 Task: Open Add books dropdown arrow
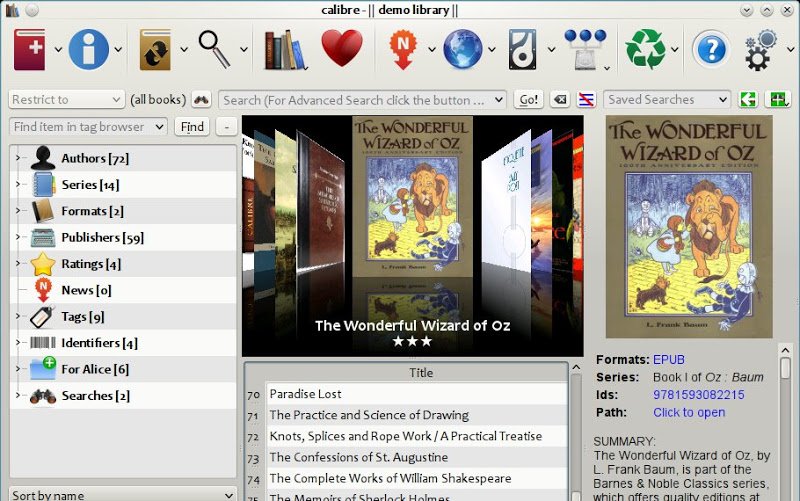coord(58,50)
